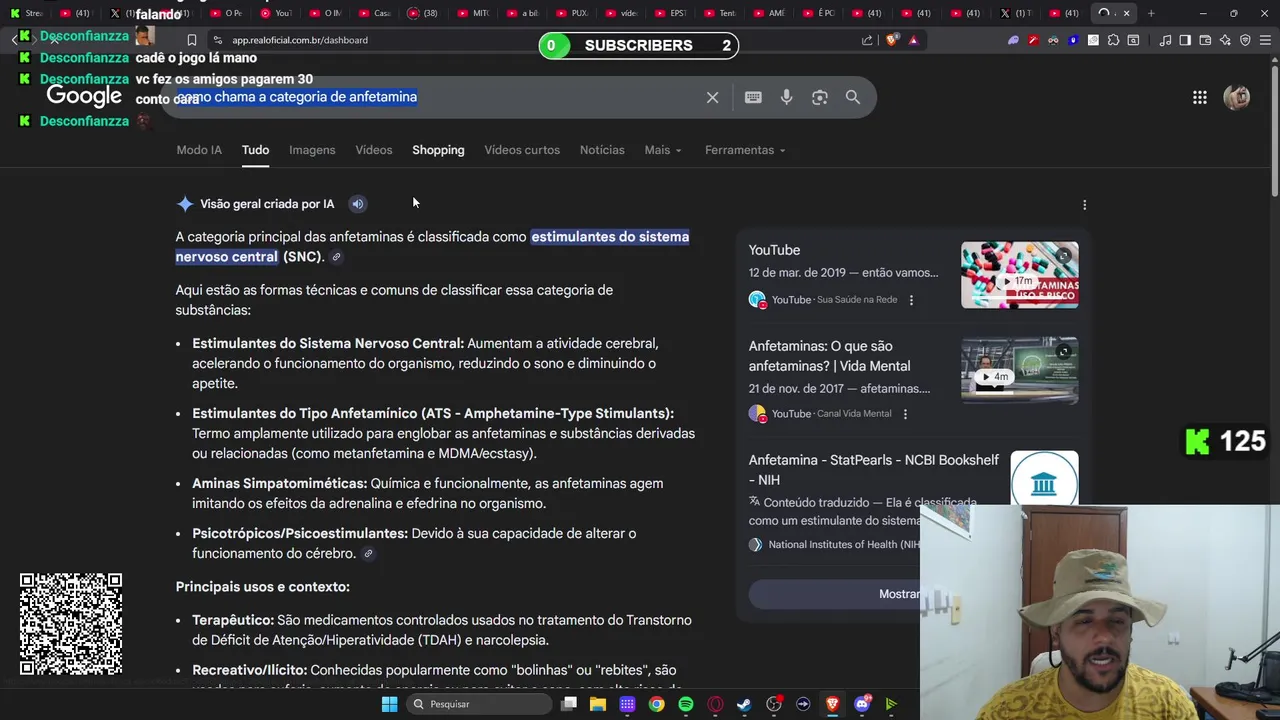Screen dimensions: 1280x720
Task: Switch to Vídeos tab
Action: coord(374,150)
